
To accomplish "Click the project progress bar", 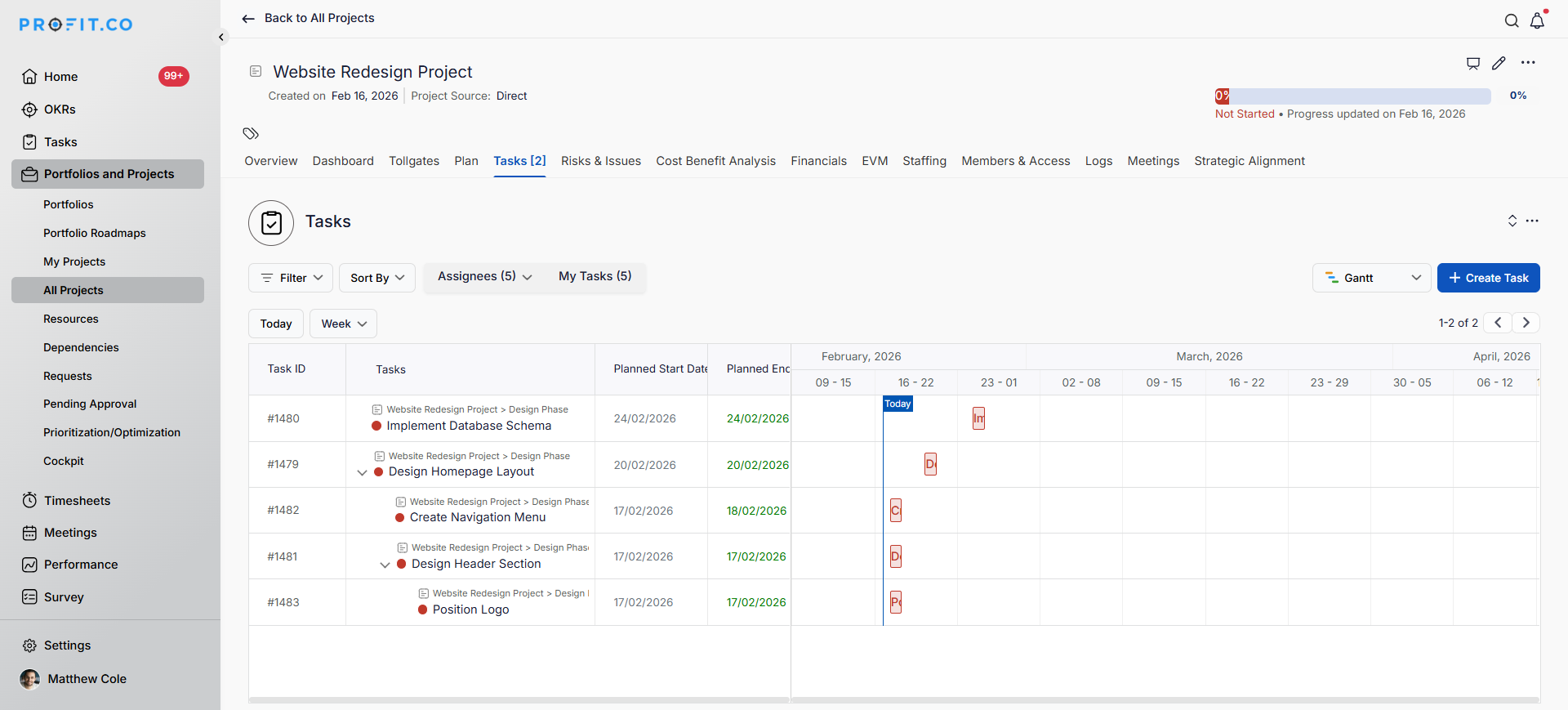I will pos(1353,96).
